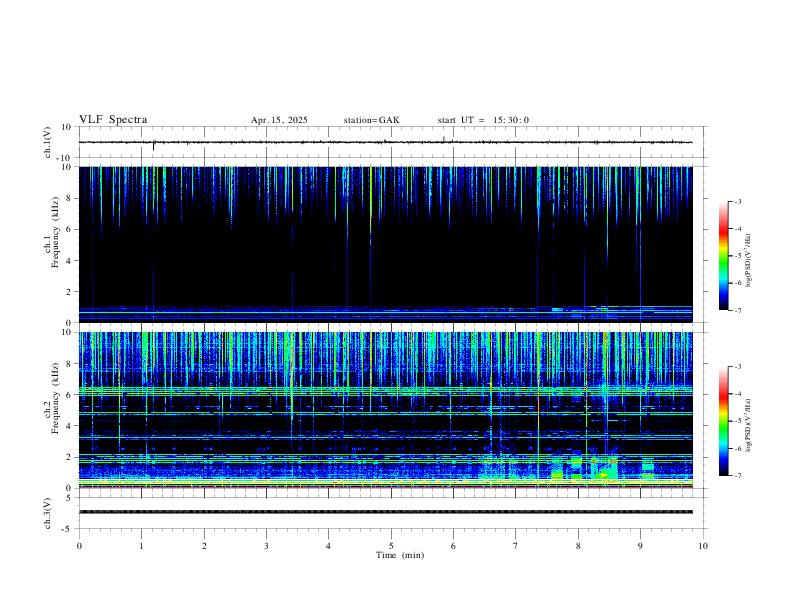Click the ch.2 spectrogram color bar
Image resolution: width=792 pixels, height=612 pixels.
(x=723, y=421)
